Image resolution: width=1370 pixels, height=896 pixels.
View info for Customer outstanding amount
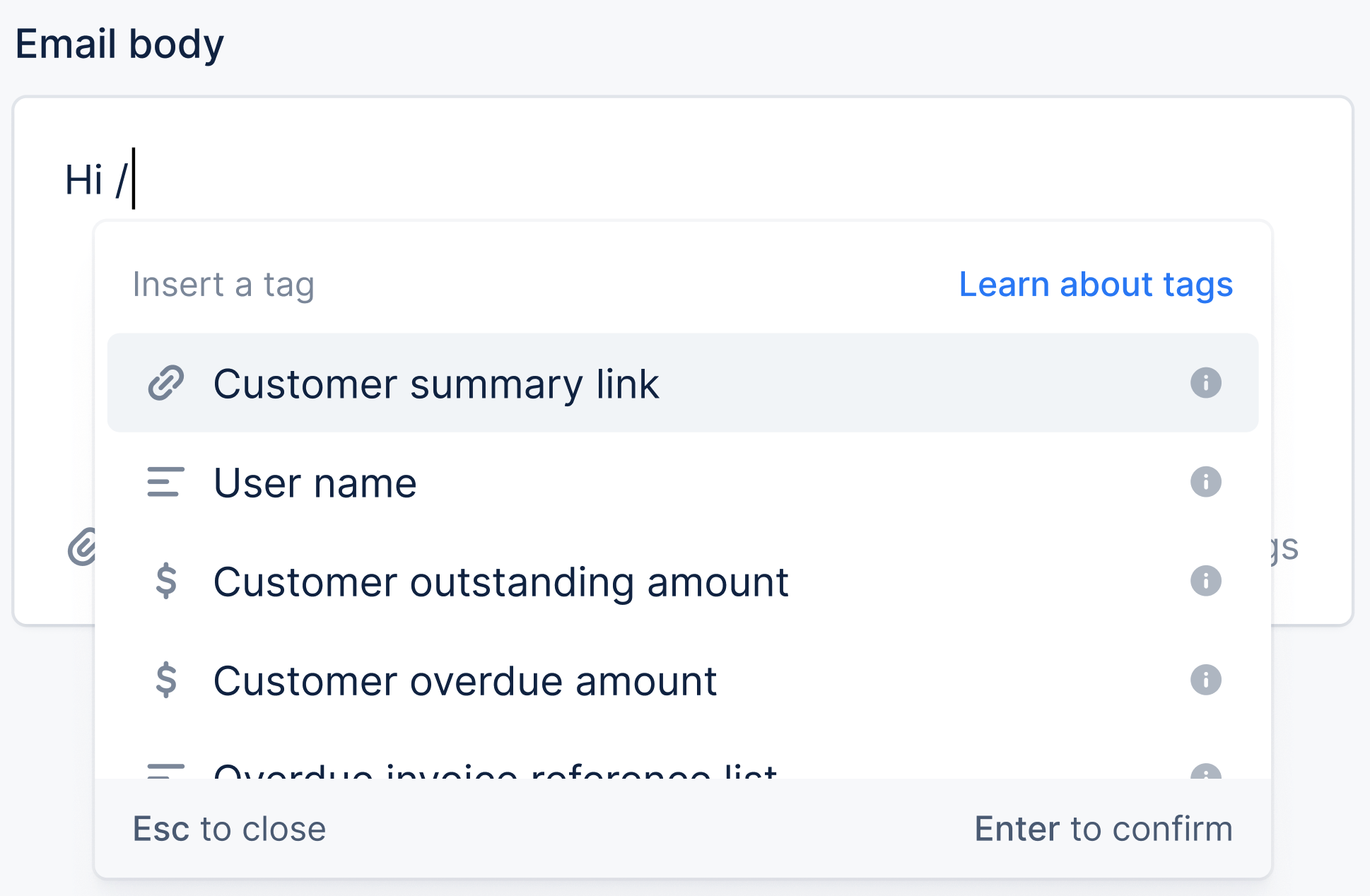click(x=1206, y=581)
